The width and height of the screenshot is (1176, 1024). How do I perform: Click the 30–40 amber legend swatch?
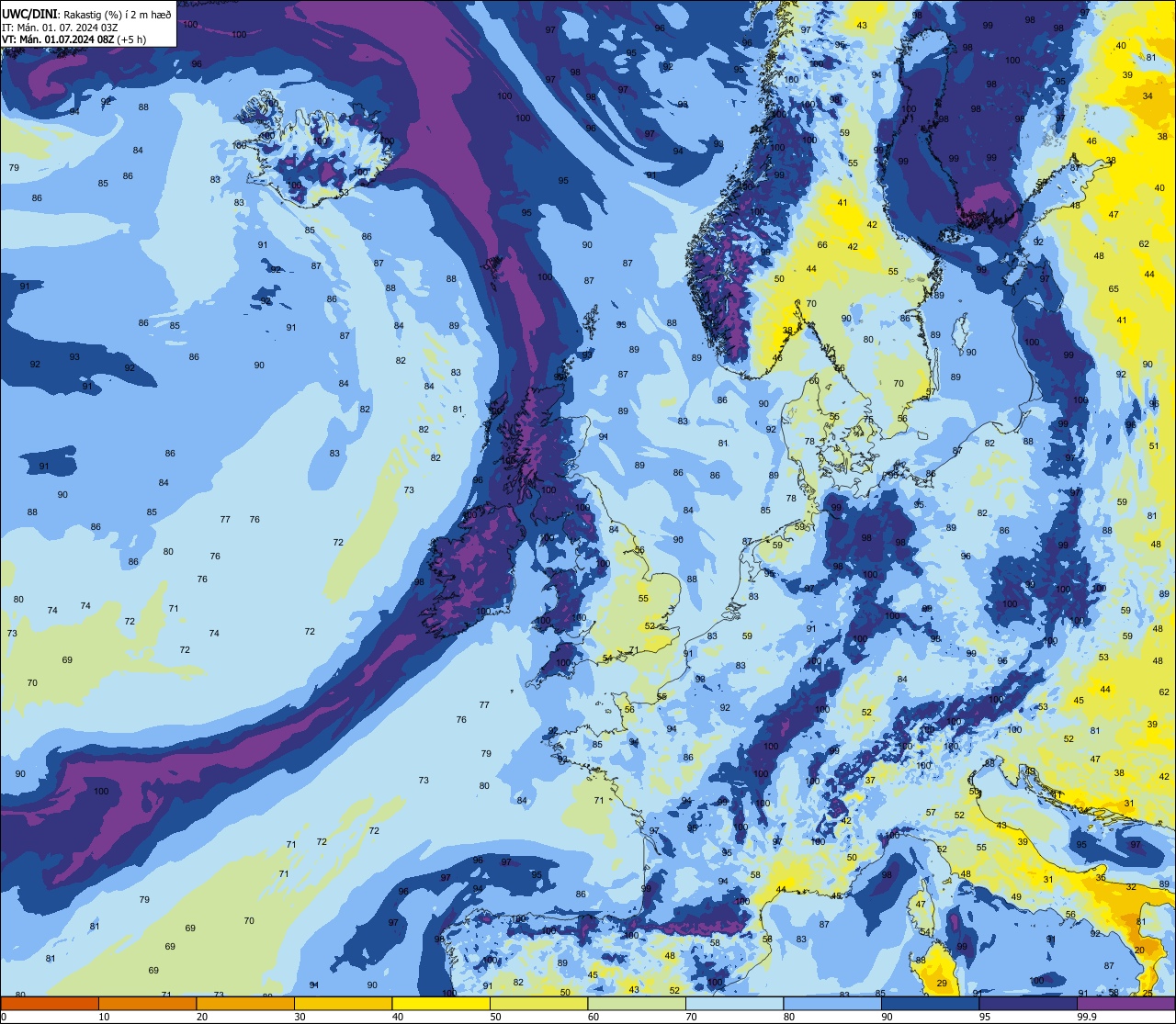(x=343, y=1003)
